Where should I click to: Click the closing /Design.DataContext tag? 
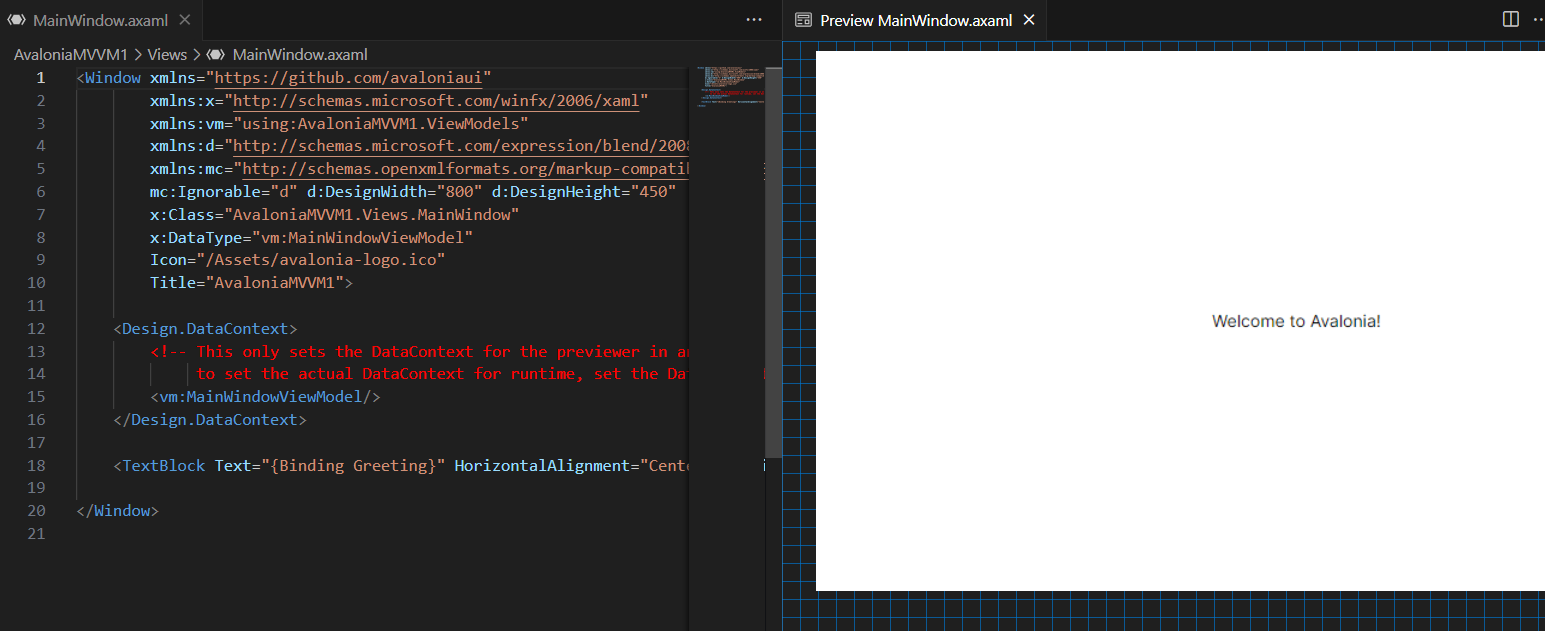point(210,420)
